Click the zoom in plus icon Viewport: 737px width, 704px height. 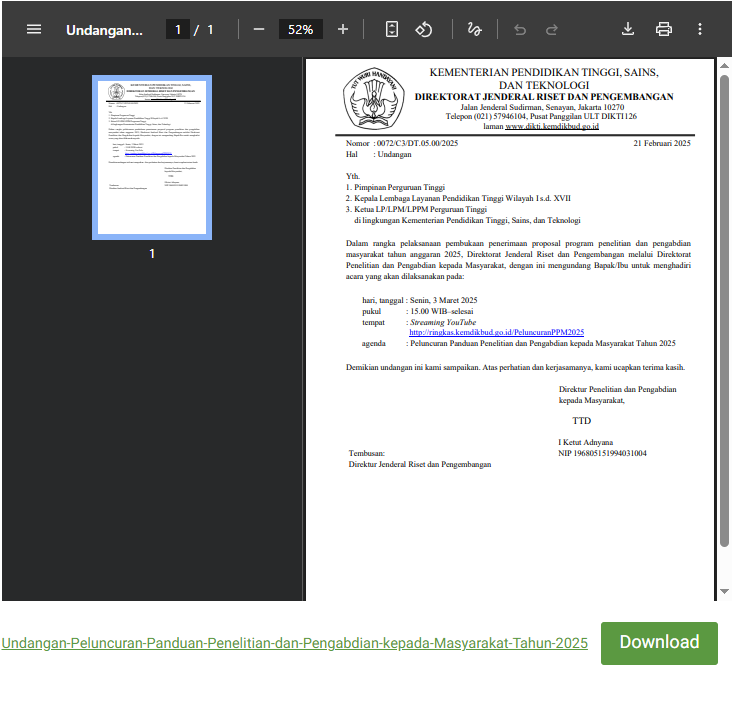343,29
